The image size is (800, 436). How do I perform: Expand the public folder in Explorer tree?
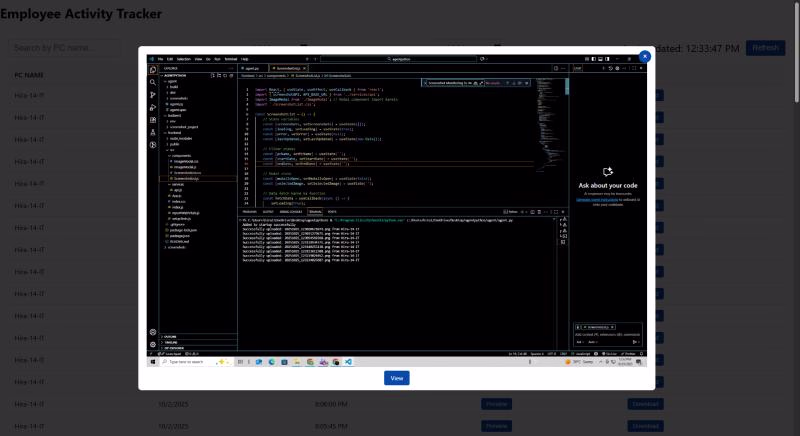[x=174, y=144]
